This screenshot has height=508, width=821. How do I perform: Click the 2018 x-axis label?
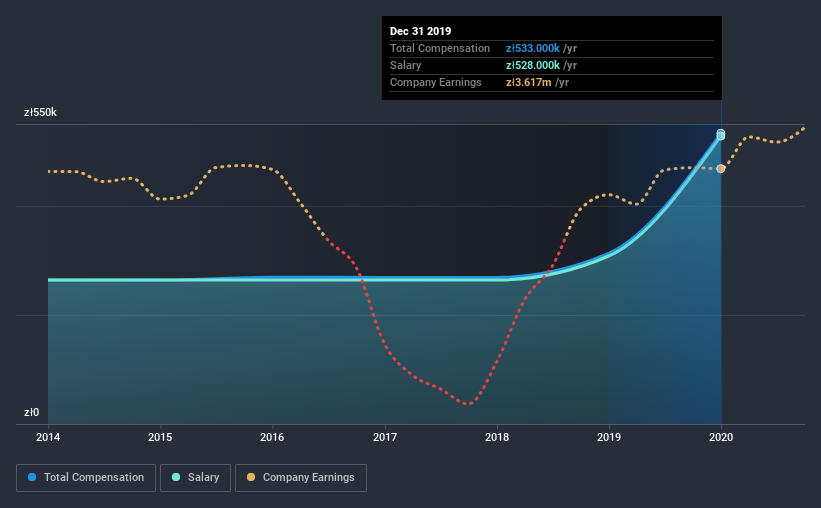[497, 437]
